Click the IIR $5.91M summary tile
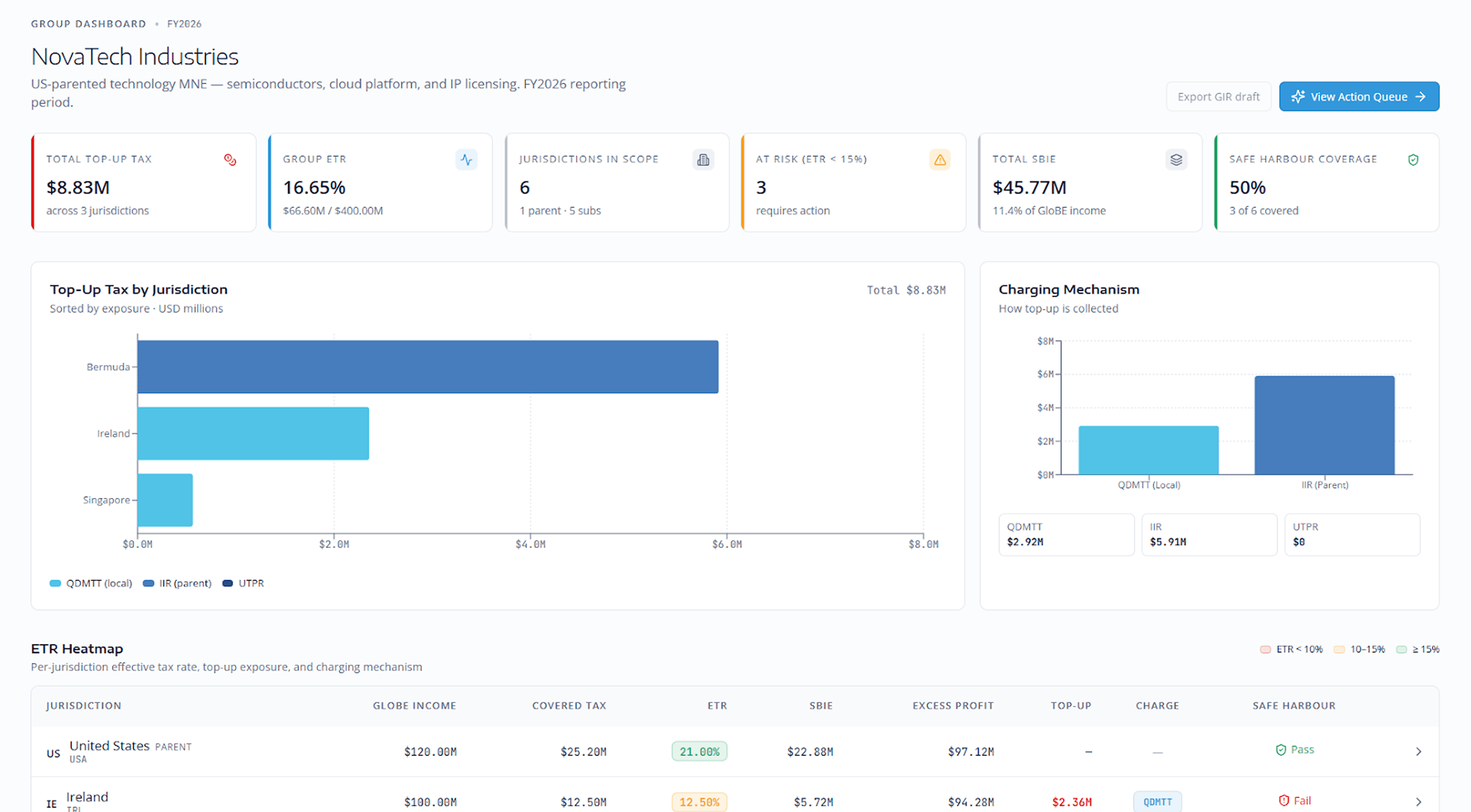The image size is (1471, 812). click(x=1209, y=534)
